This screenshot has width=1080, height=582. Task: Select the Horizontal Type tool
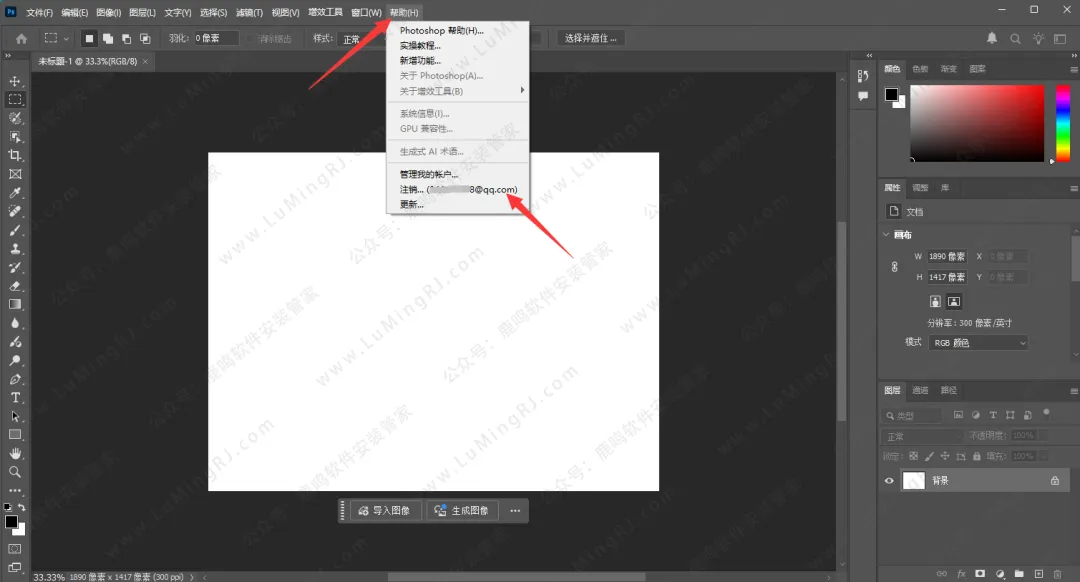(x=15, y=397)
